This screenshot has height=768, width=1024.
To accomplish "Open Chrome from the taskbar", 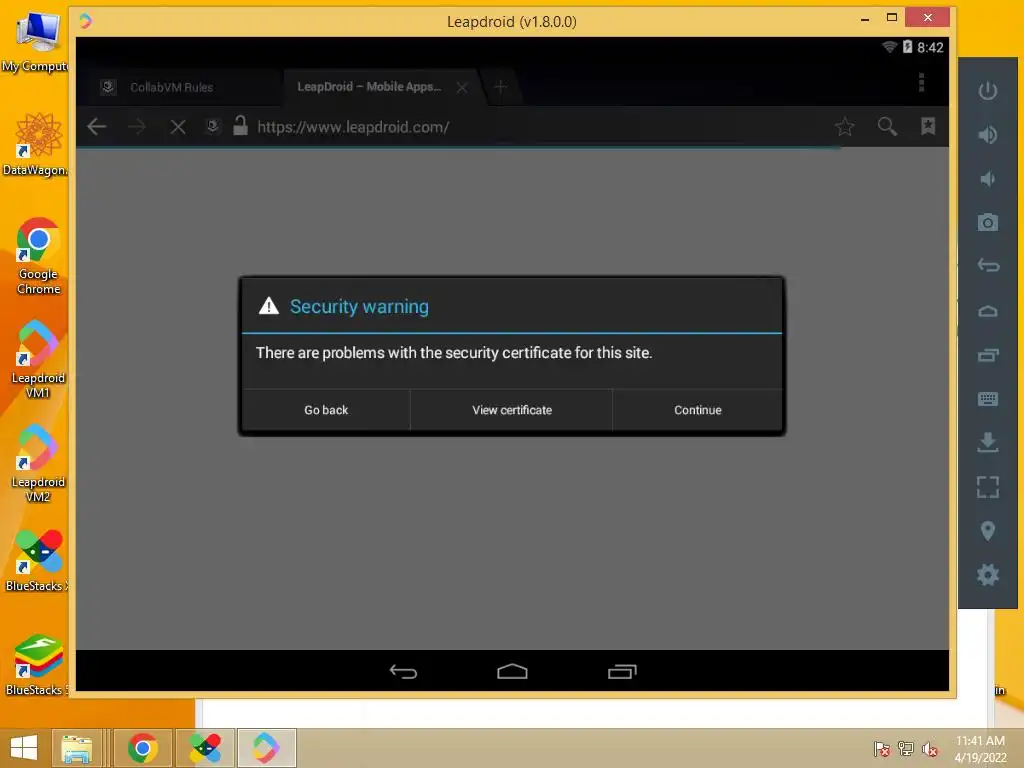I will pos(142,748).
